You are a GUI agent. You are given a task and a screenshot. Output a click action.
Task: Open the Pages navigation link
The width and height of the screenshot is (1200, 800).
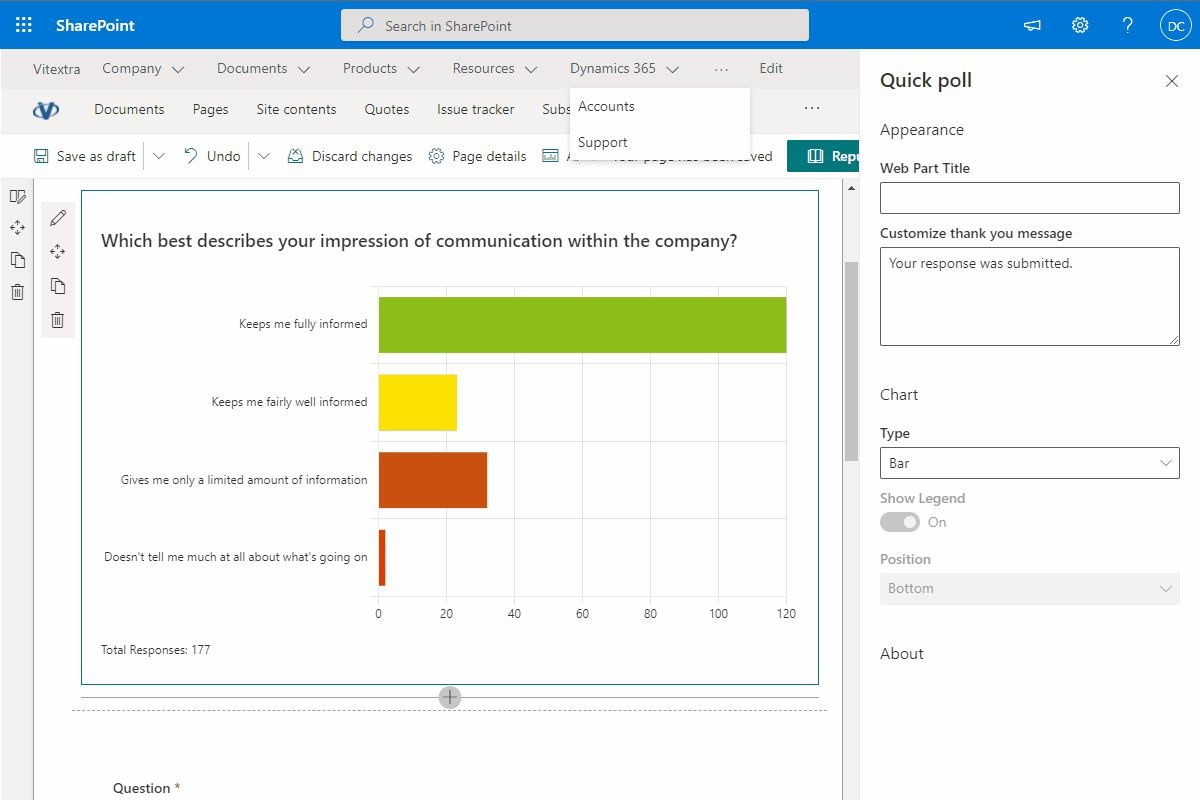point(211,109)
